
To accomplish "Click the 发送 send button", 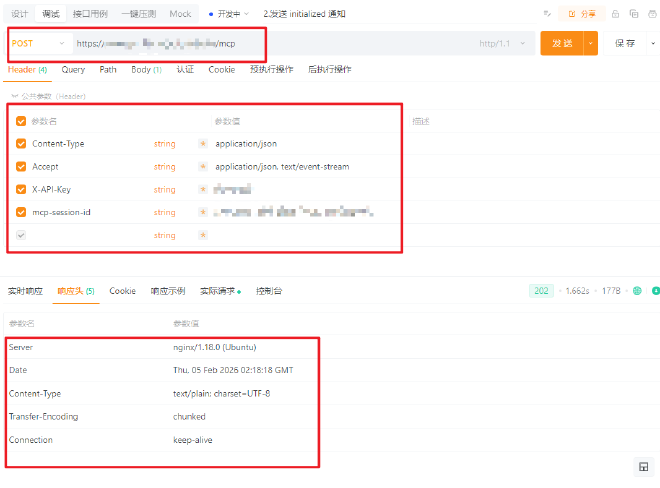I will [561, 44].
